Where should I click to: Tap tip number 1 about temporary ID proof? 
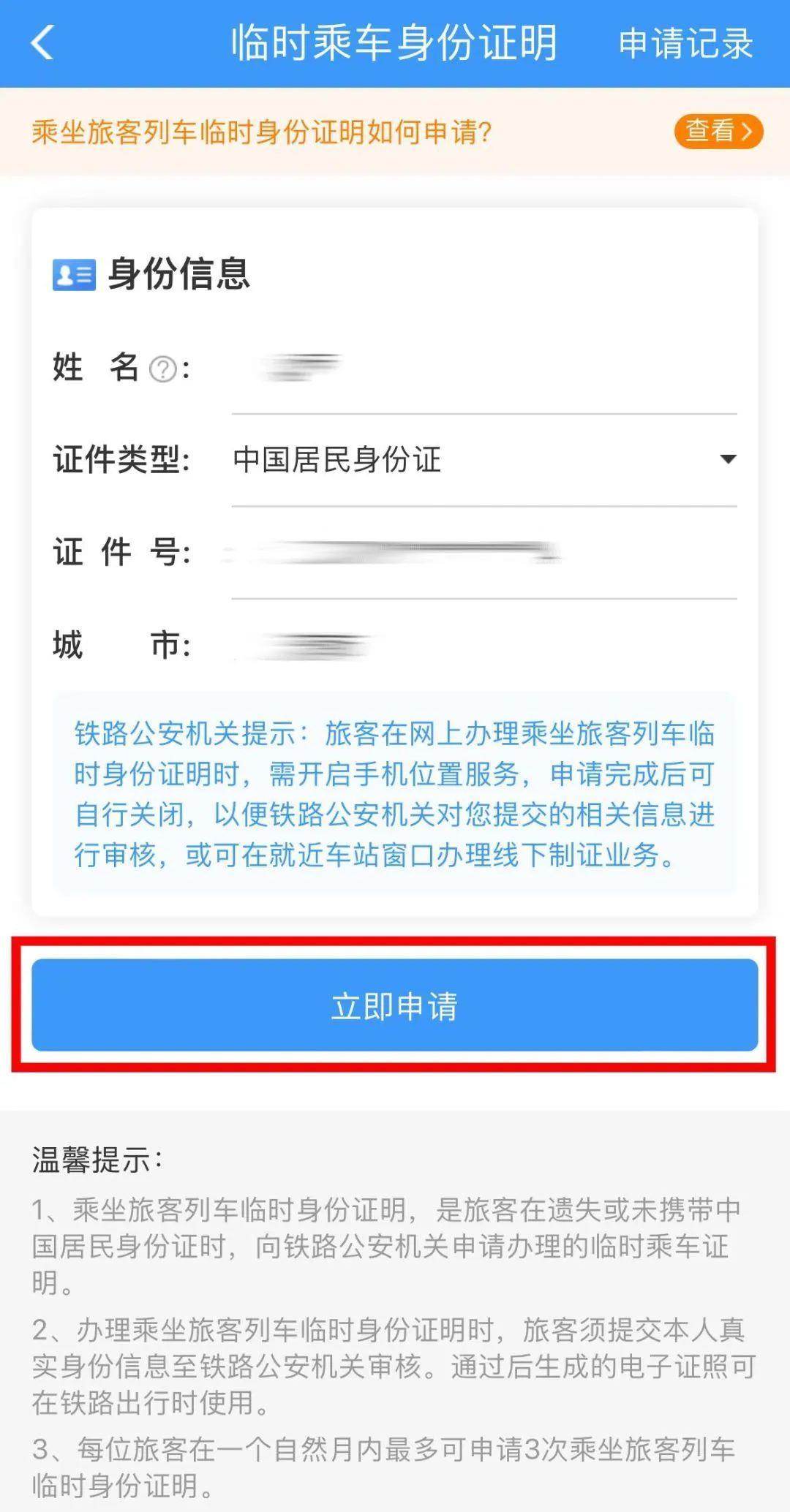tap(386, 1246)
